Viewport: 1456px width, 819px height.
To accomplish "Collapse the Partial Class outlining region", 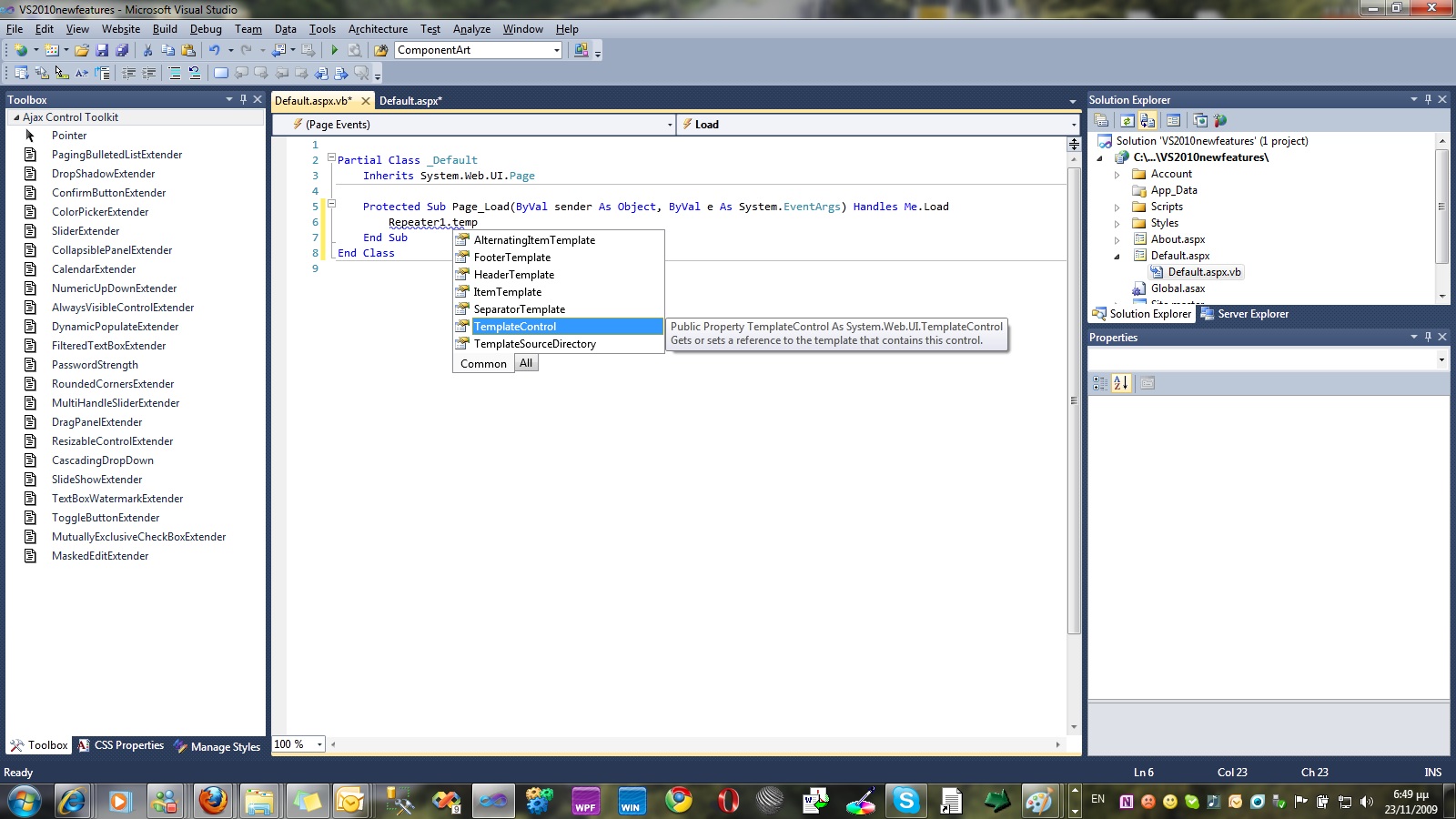I will (x=331, y=157).
